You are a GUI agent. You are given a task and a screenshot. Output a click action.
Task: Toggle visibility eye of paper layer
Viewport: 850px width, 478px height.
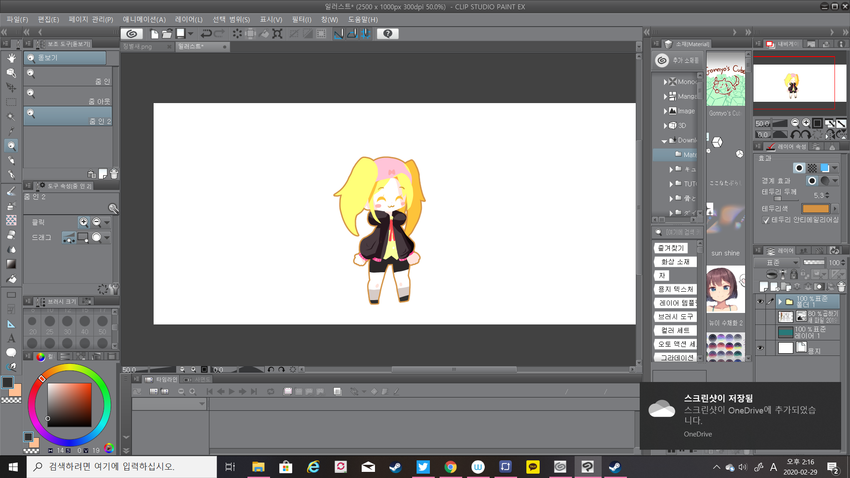tap(760, 348)
